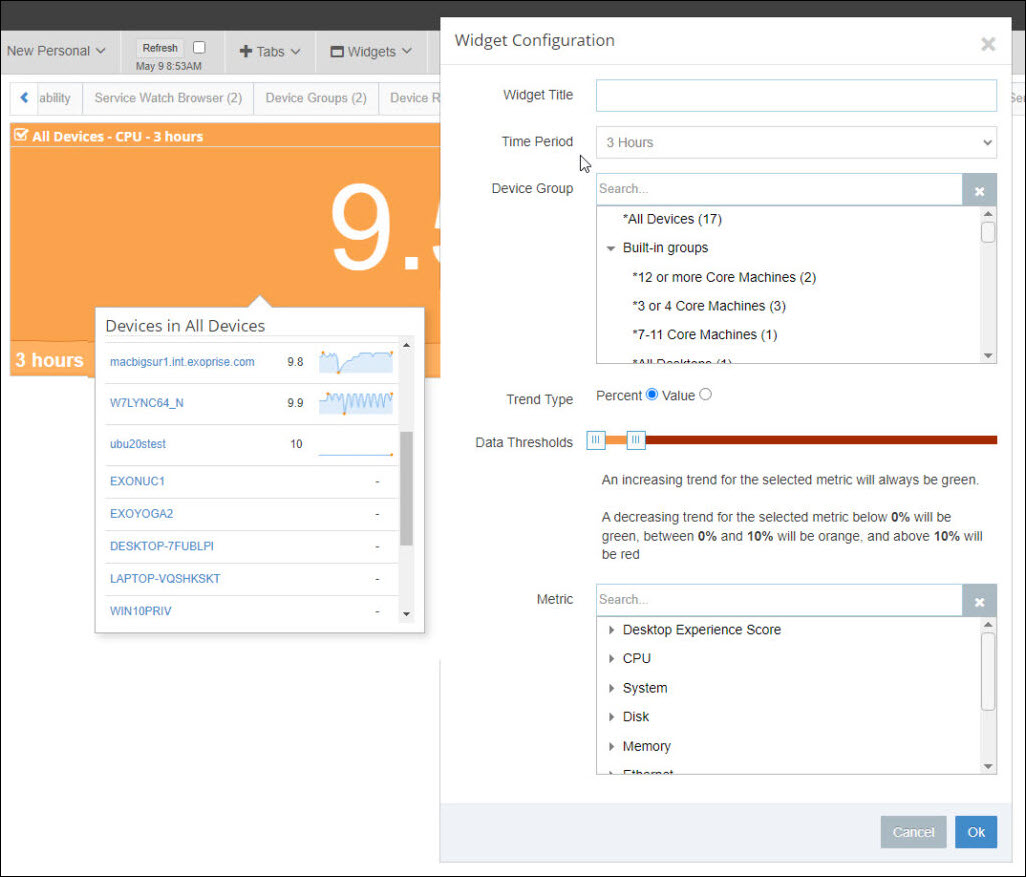The height and width of the screenshot is (877, 1026).
Task: Collapse the Built-in groups tree node
Action: pyautogui.click(x=611, y=248)
